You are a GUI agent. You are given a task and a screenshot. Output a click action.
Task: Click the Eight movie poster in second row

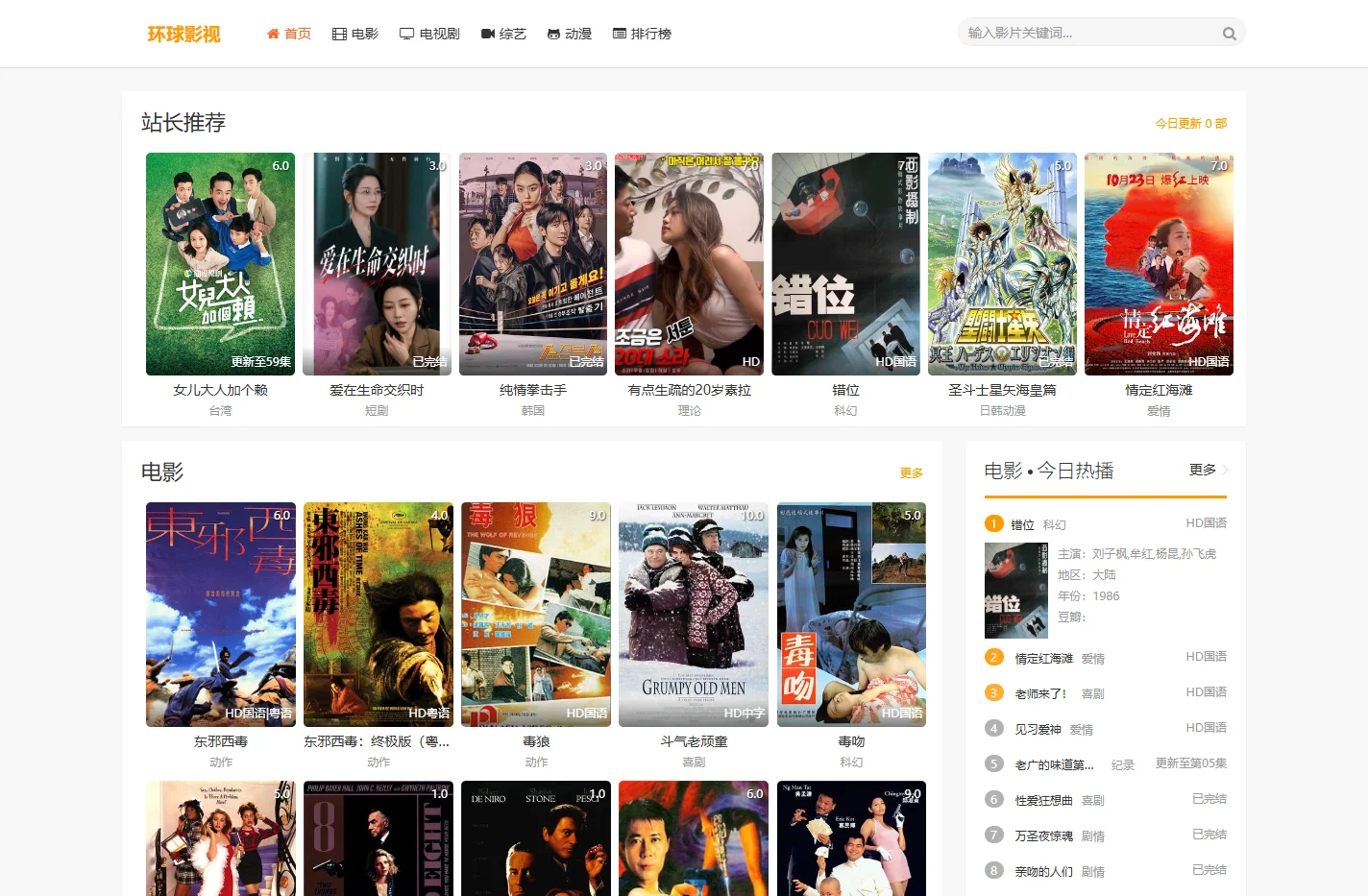(x=379, y=838)
